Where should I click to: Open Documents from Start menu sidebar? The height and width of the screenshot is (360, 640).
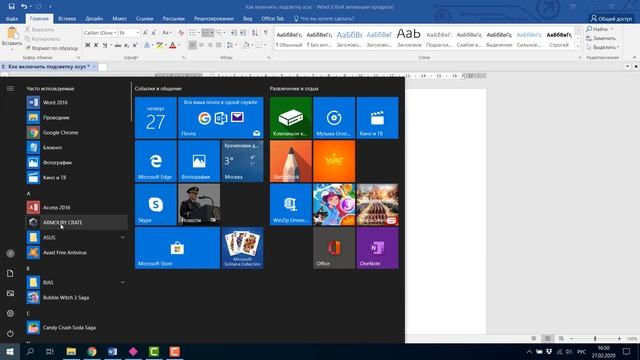pos(10,273)
